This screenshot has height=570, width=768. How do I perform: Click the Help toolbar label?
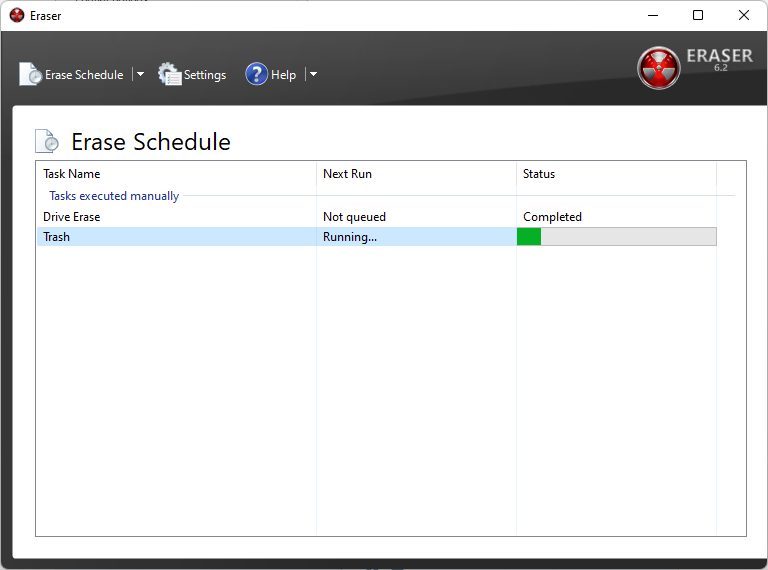[x=284, y=75]
